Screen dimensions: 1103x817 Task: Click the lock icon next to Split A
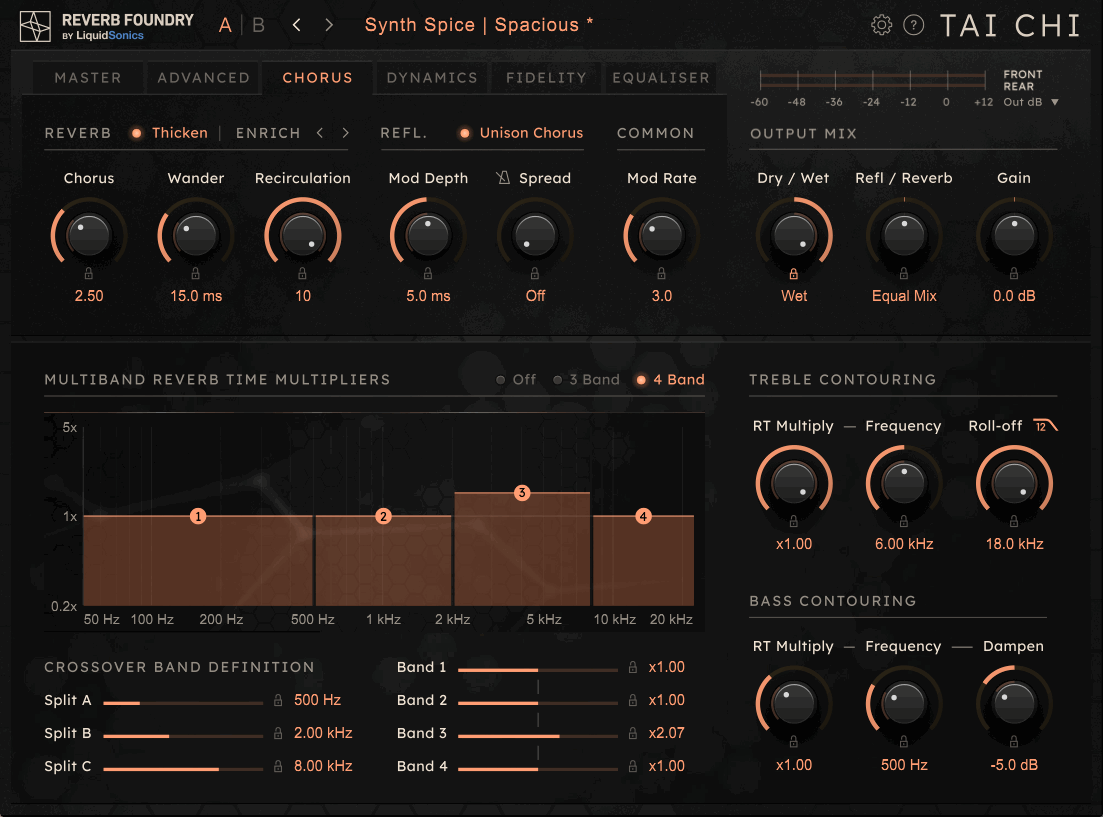278,701
